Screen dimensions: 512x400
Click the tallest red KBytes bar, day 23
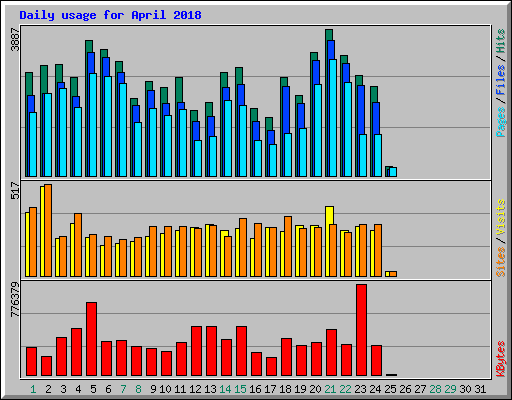[x=361, y=330]
